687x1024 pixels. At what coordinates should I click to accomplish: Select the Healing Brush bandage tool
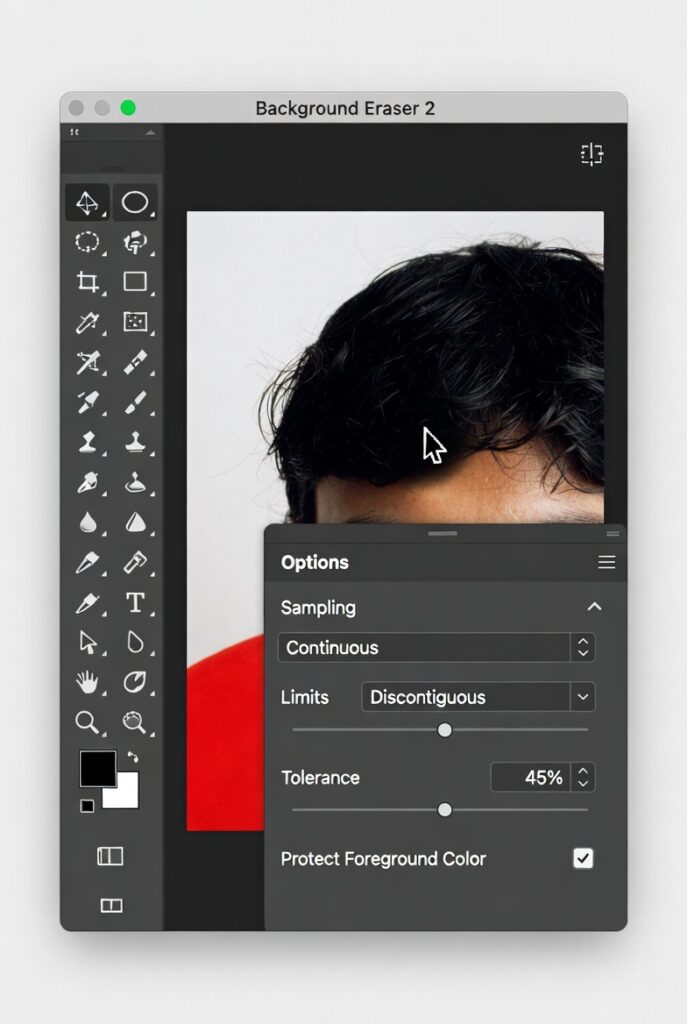[x=135, y=362]
